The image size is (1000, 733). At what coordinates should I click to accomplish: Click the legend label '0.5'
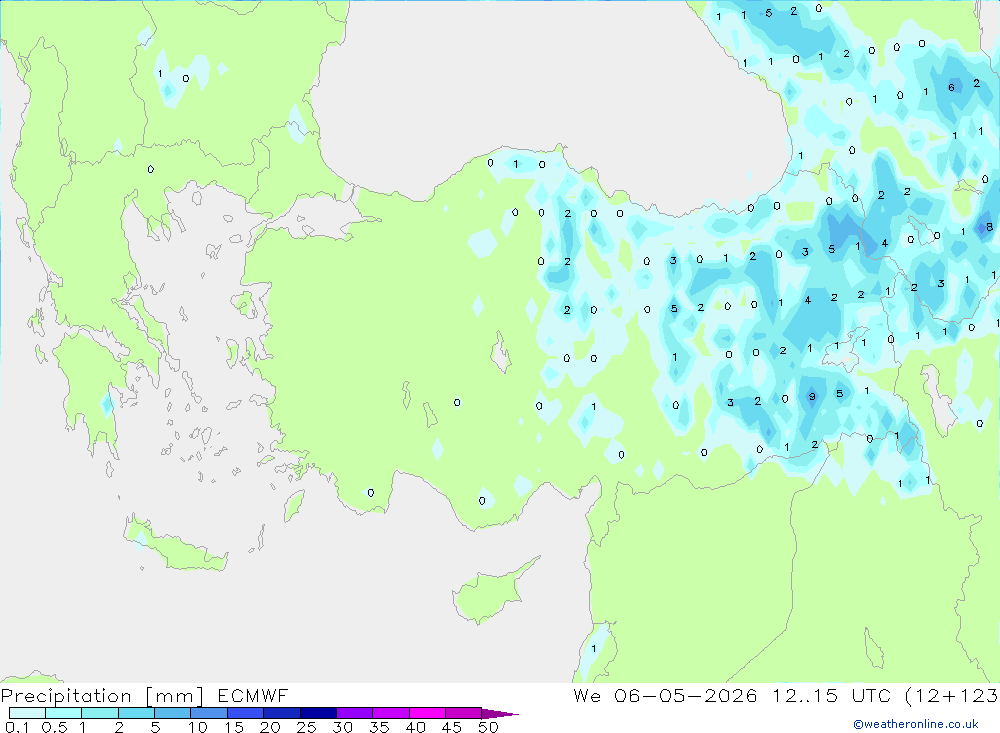coord(54,727)
